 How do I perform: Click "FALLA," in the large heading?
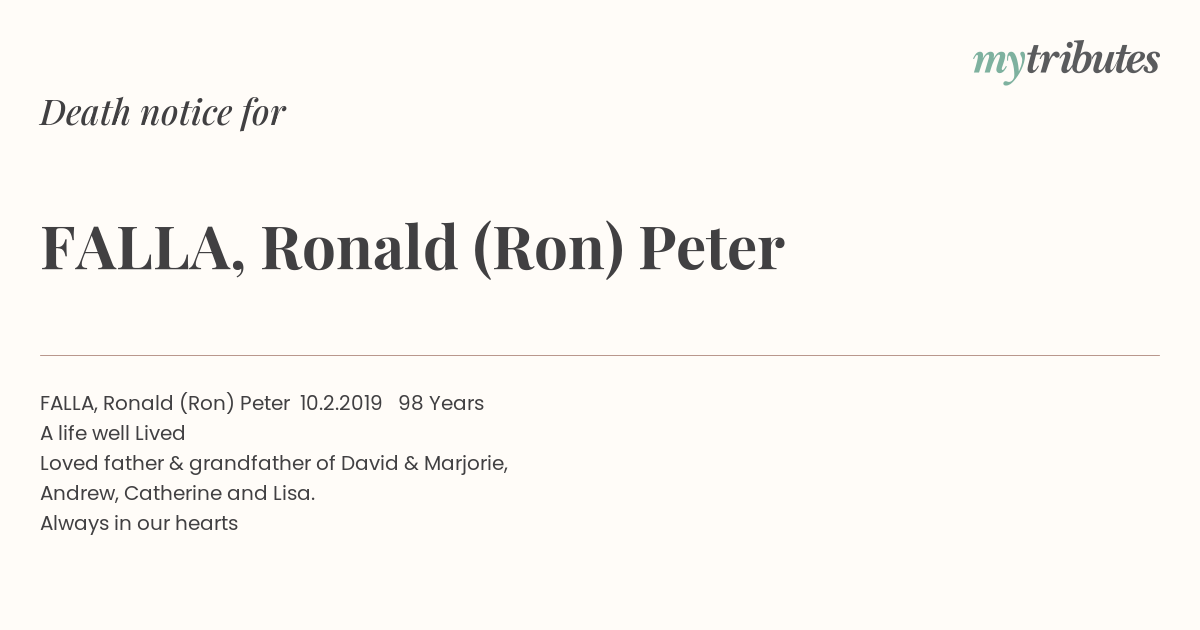click(143, 248)
